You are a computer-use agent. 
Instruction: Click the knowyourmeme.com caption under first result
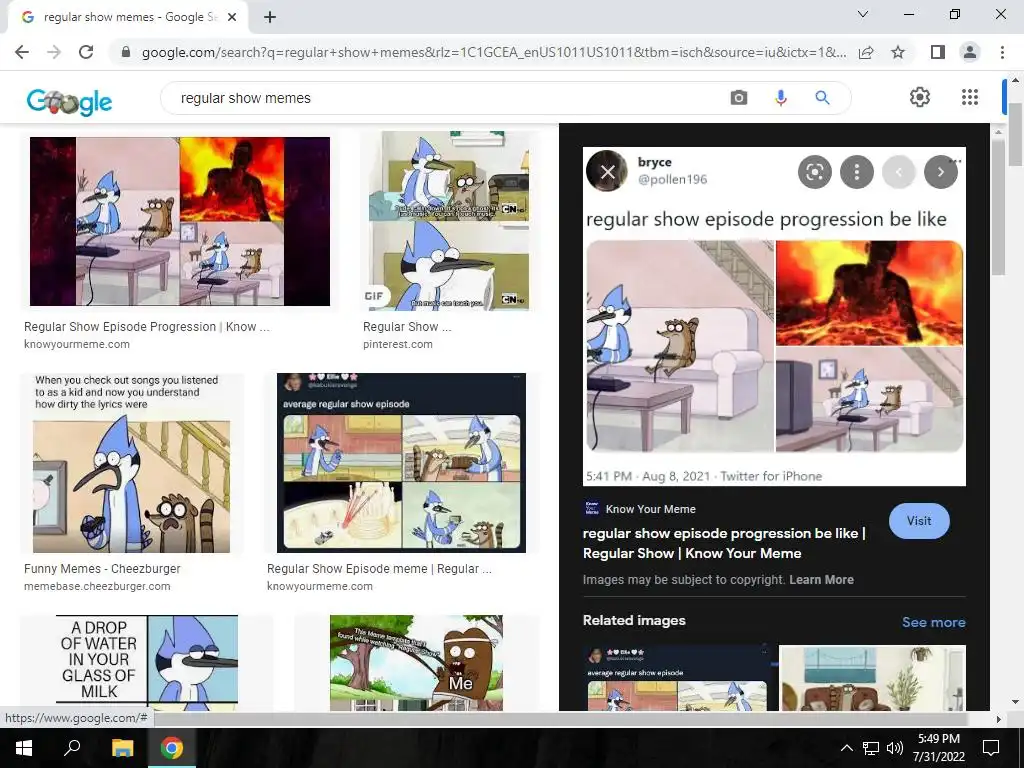[76, 344]
